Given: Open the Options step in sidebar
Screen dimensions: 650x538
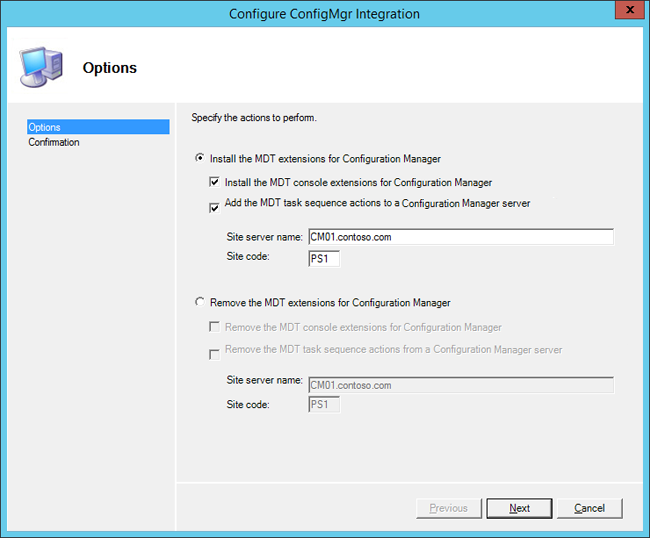Looking at the screenshot, I should pos(45,127).
